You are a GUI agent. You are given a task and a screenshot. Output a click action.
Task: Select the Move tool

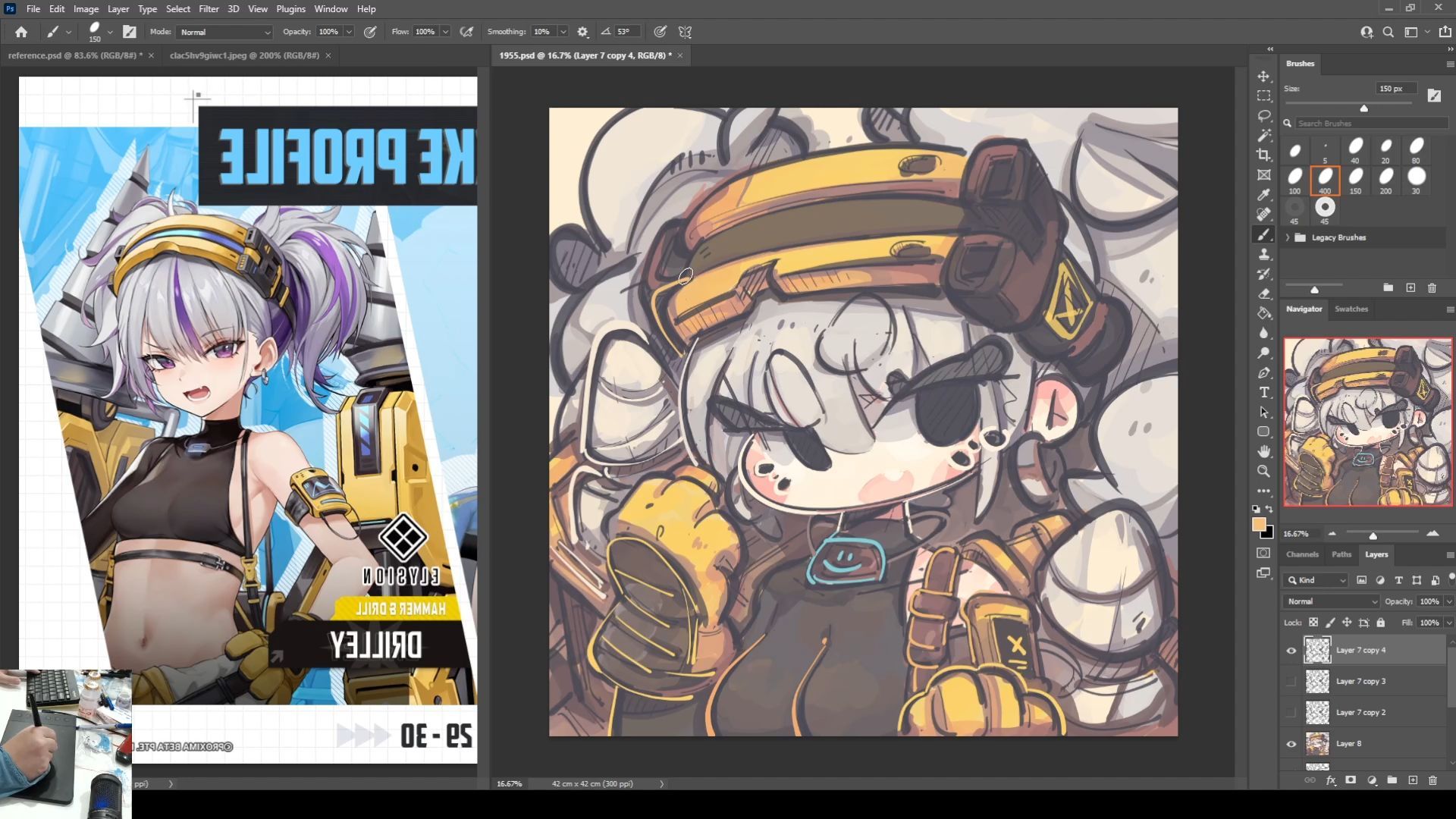click(x=1263, y=77)
